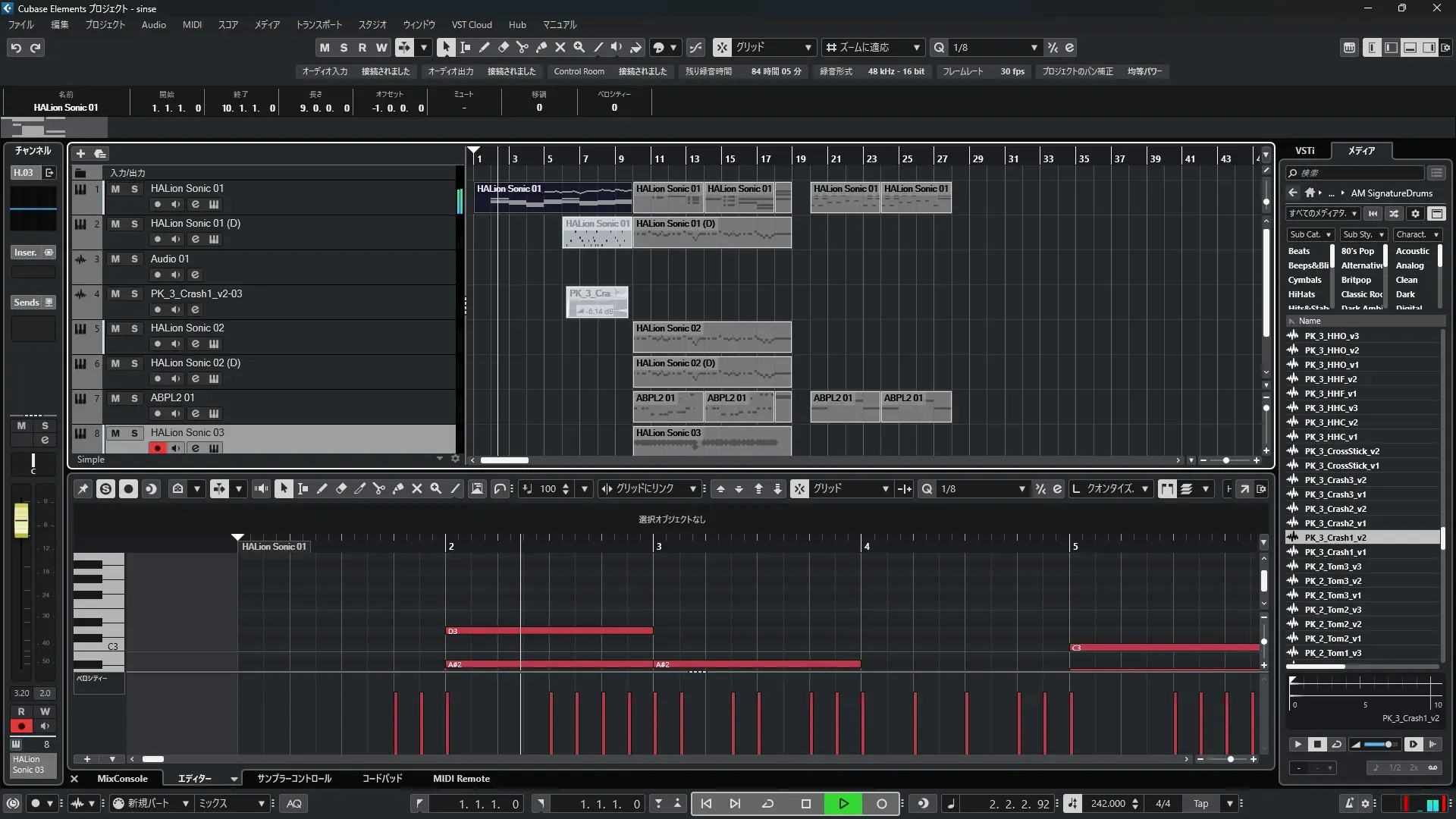Select PK_3_Crash3_v2 in media list

coord(1335,480)
